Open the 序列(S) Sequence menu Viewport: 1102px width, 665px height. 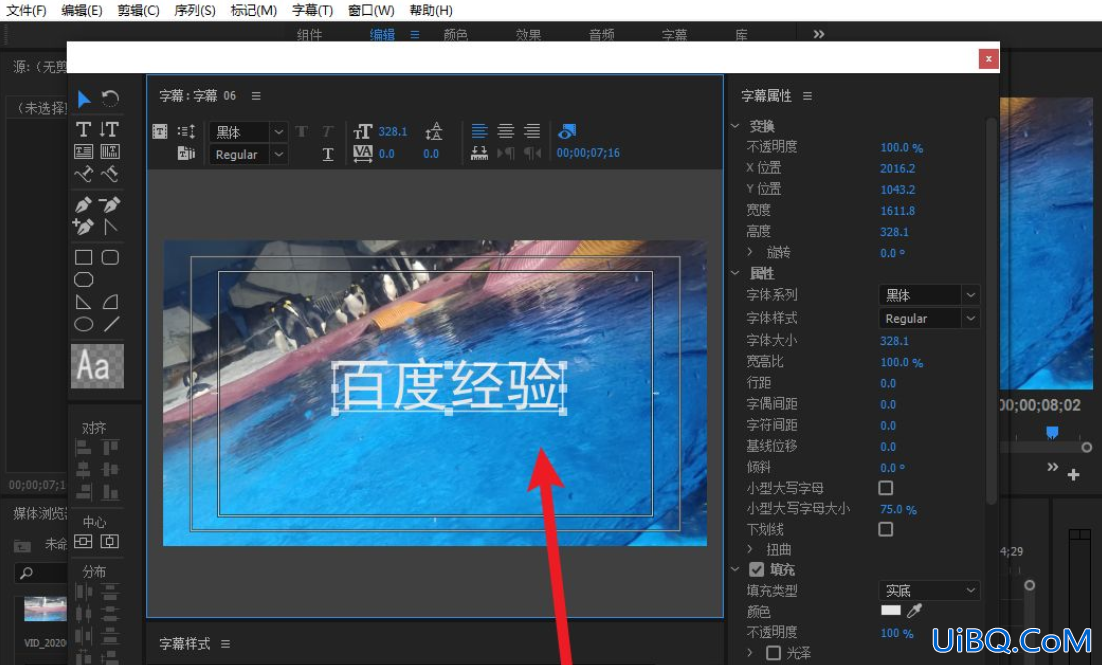pos(195,11)
